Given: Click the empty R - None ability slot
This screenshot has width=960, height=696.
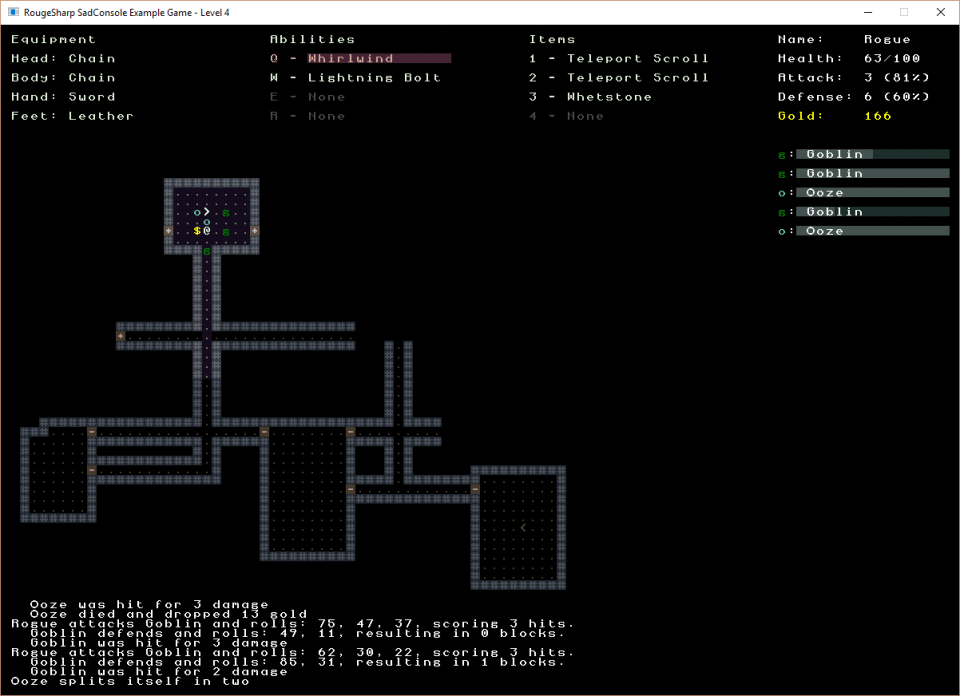Looking at the screenshot, I should tap(308, 116).
